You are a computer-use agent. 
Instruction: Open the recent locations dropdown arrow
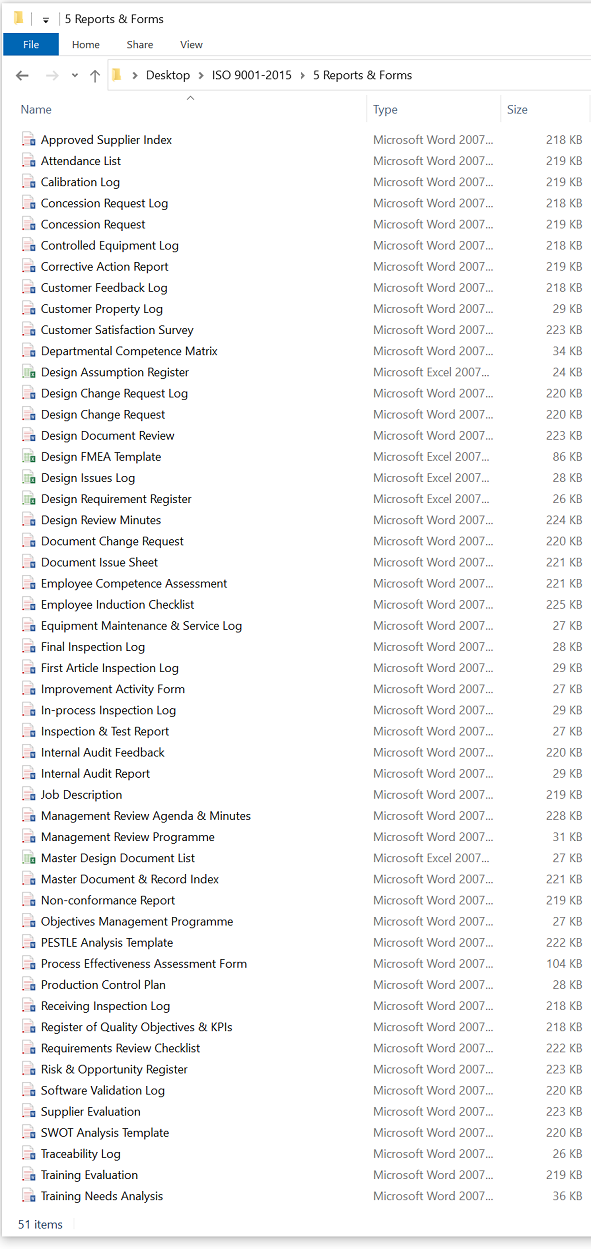point(76,76)
